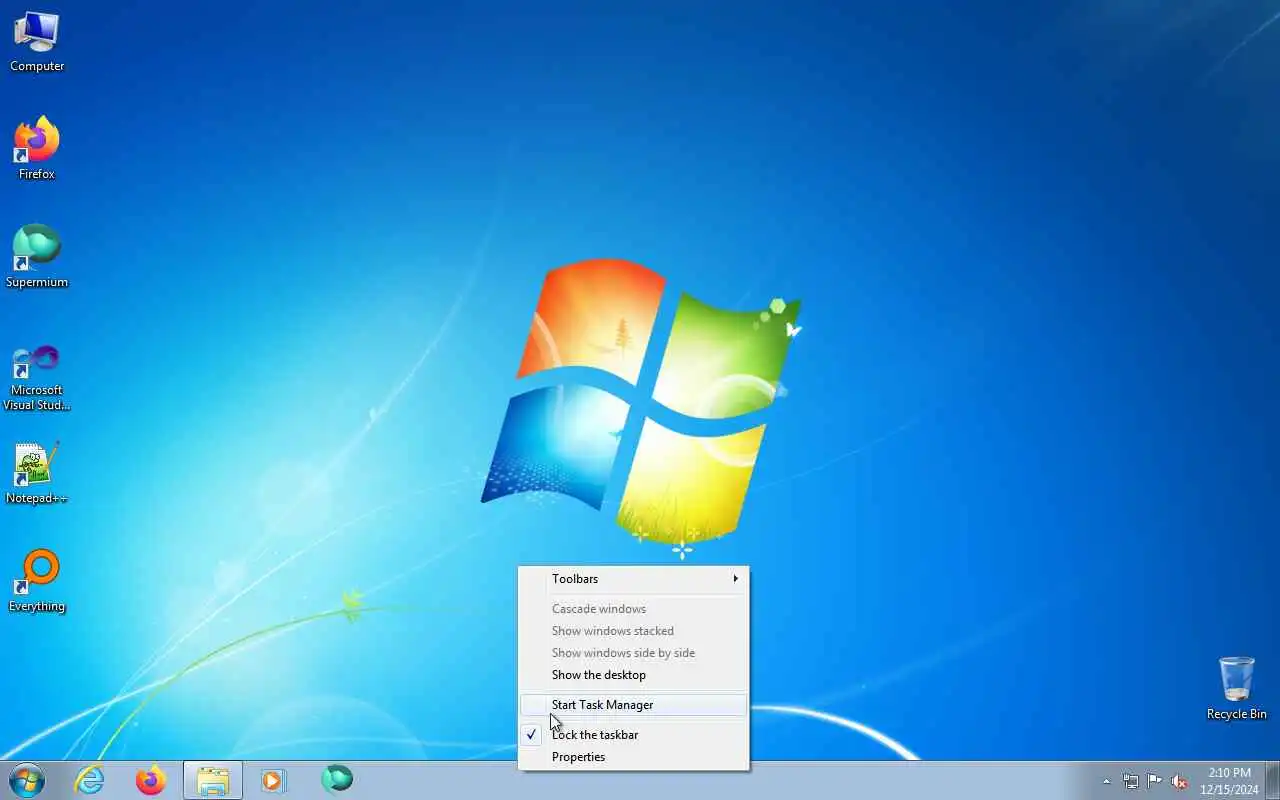Open the Action Center flag icon
1280x800 pixels.
(x=1155, y=781)
